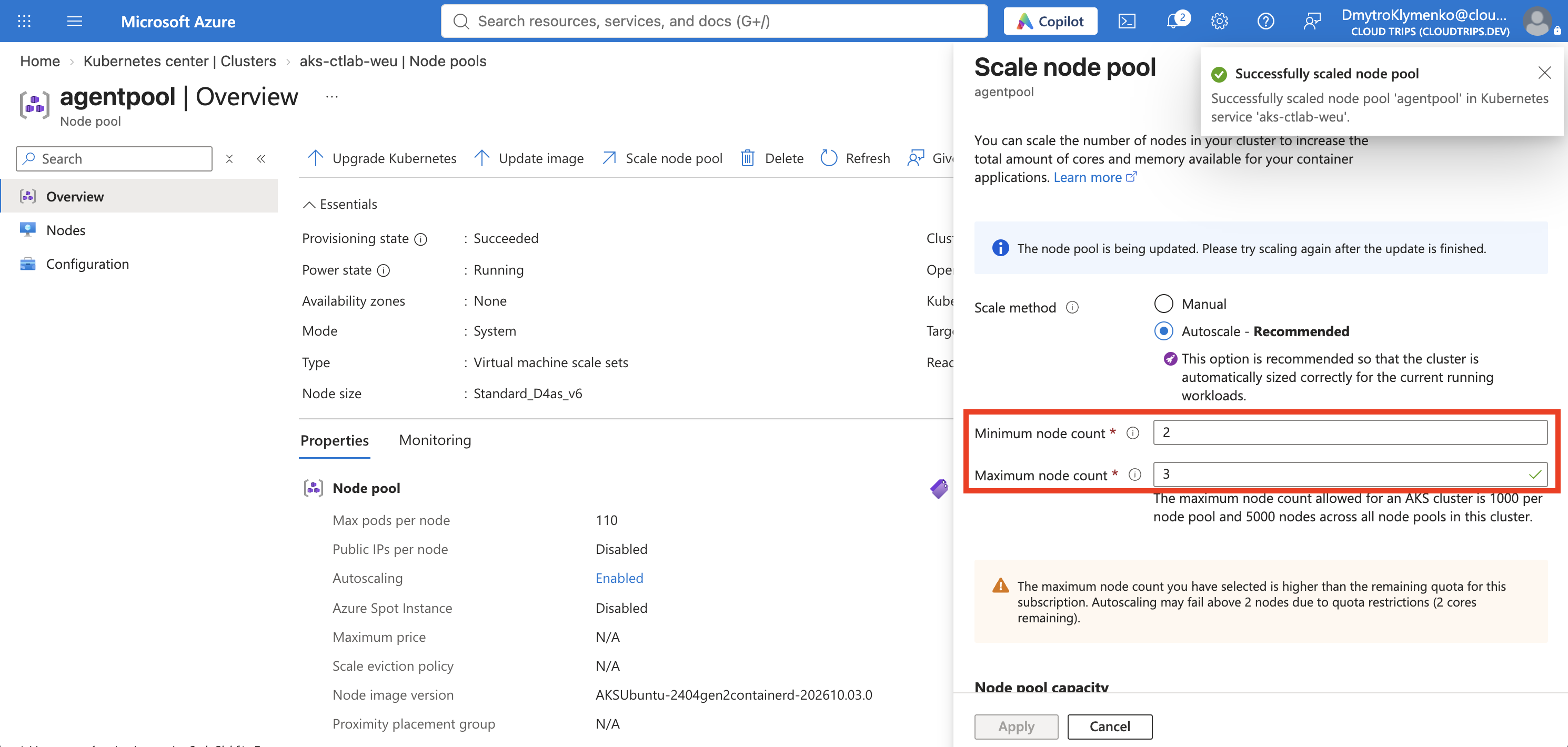
Task: Open the portal hamburger menu
Action: point(74,22)
